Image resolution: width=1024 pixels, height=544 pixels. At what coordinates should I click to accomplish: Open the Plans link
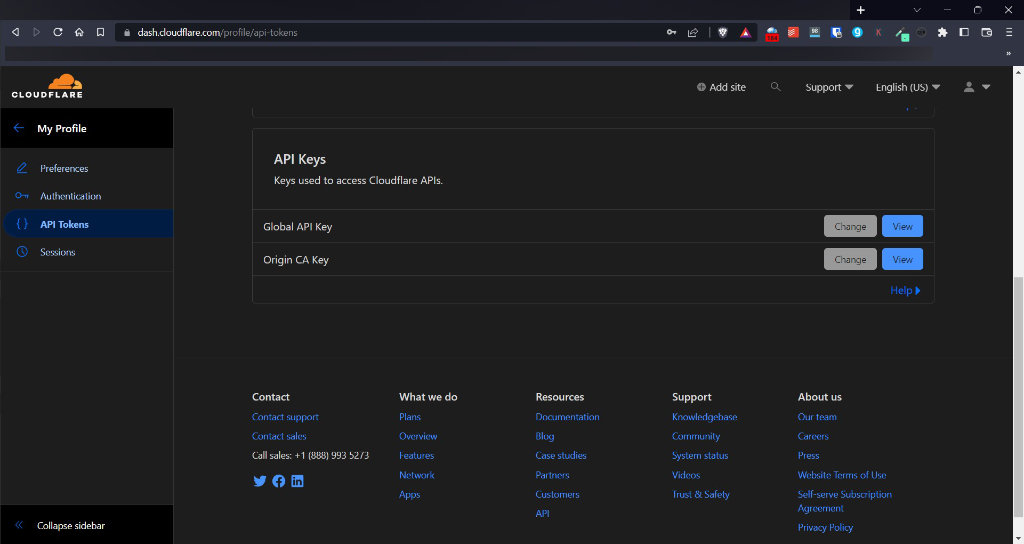point(410,417)
